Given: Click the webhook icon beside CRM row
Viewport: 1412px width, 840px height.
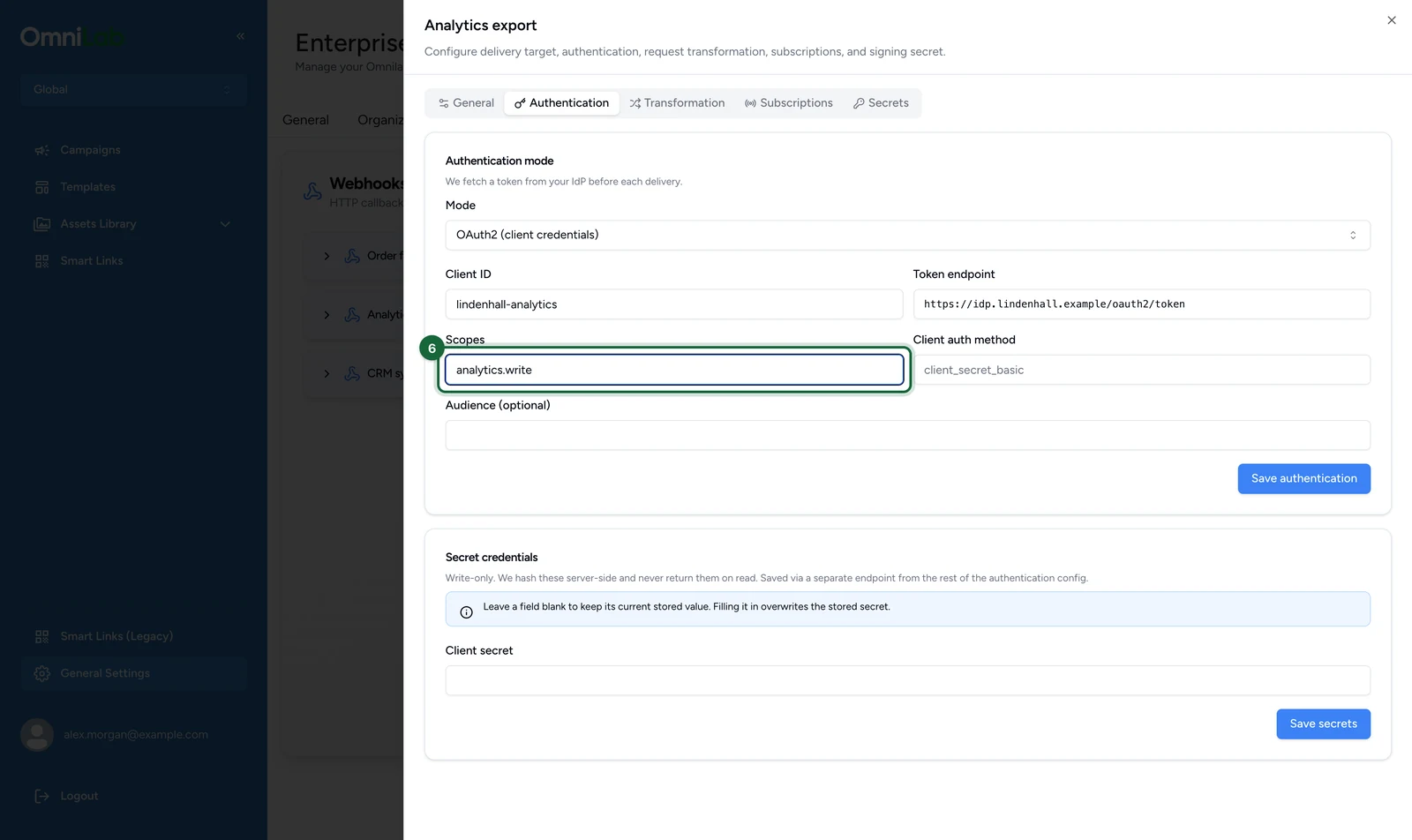Looking at the screenshot, I should pos(352,373).
